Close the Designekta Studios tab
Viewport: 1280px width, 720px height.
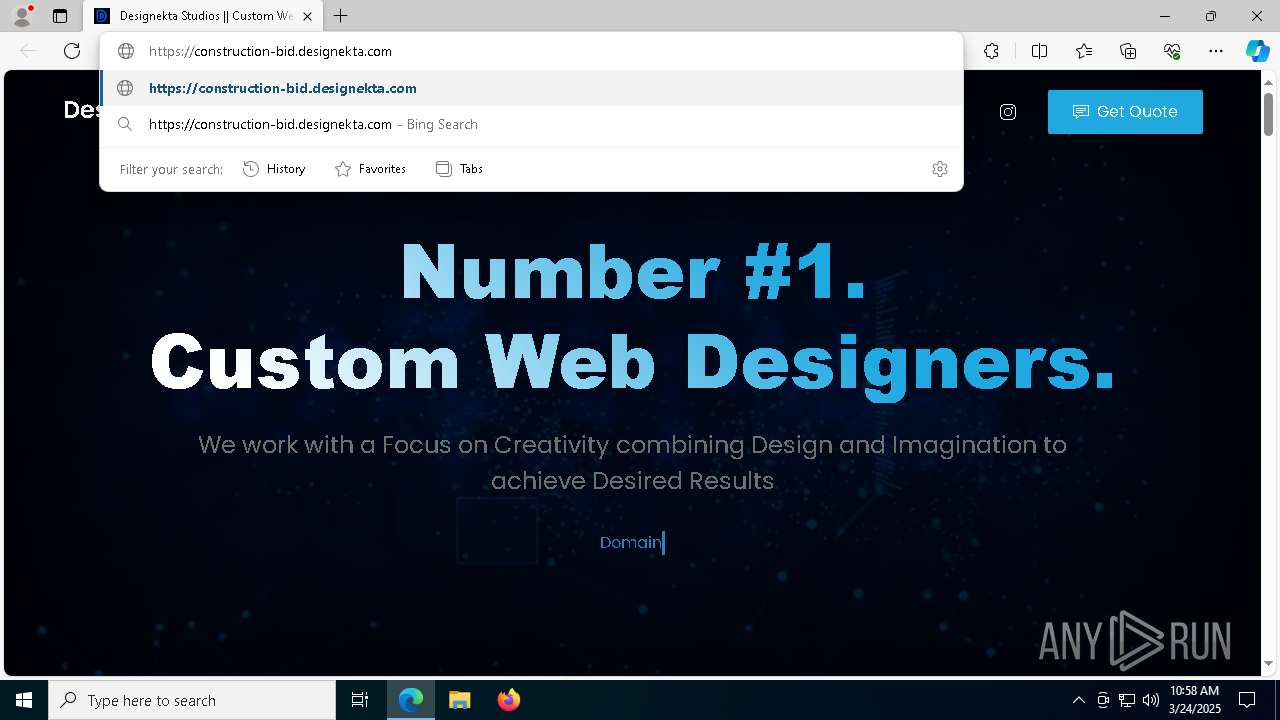click(x=307, y=16)
